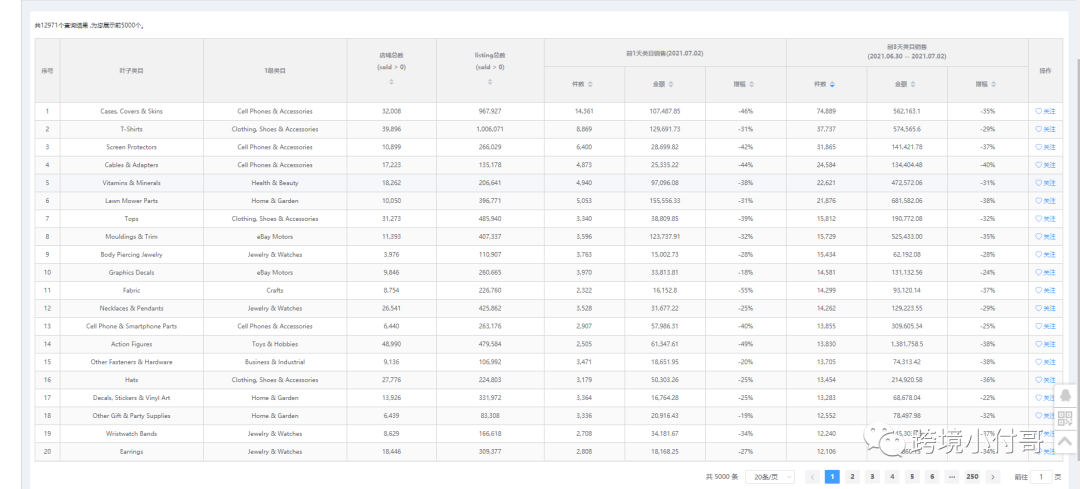Click the back-to-top arrow icon
1080x489 pixels.
pyautogui.click(x=1065, y=441)
